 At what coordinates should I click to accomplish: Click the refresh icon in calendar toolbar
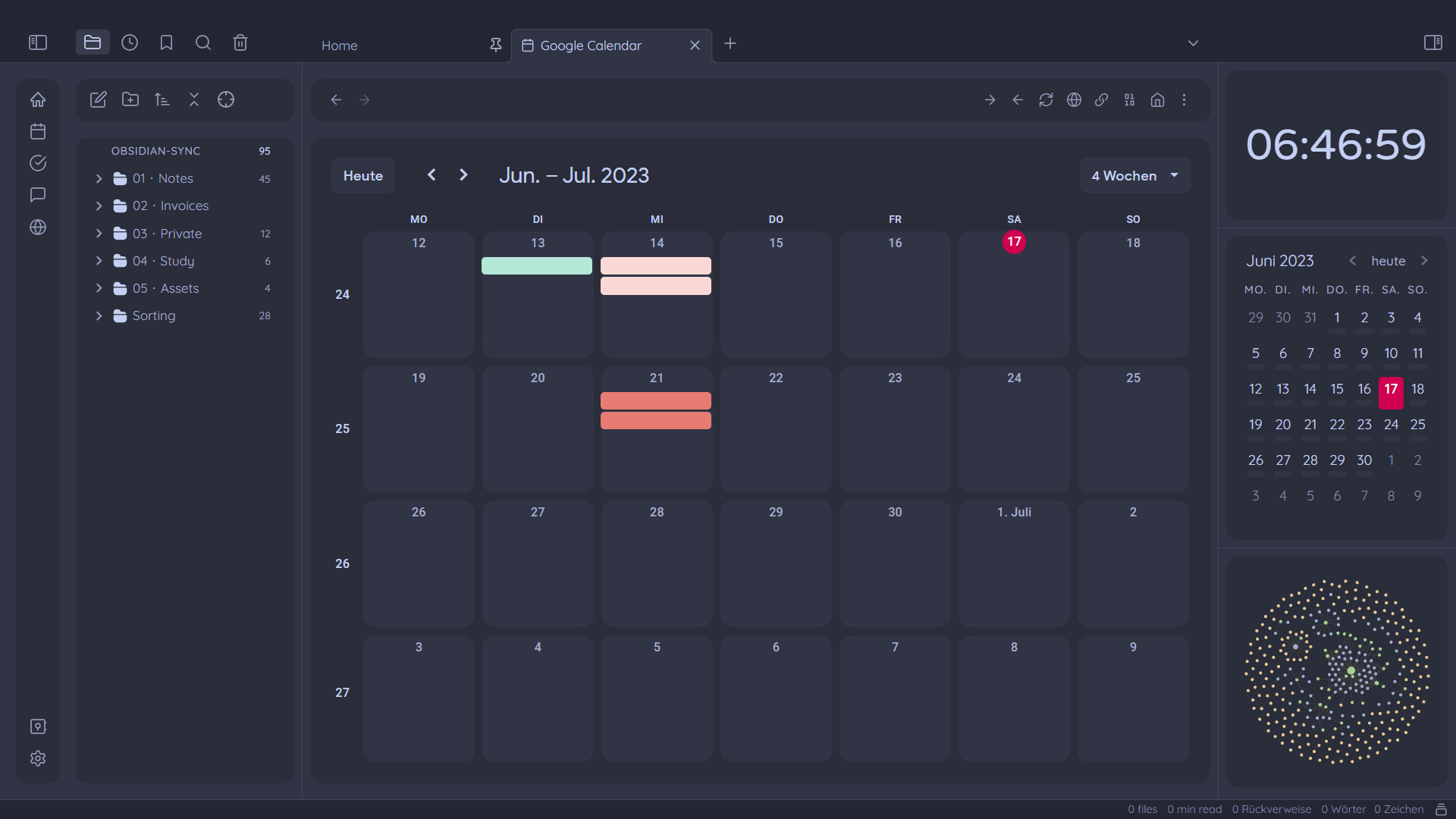click(1046, 100)
